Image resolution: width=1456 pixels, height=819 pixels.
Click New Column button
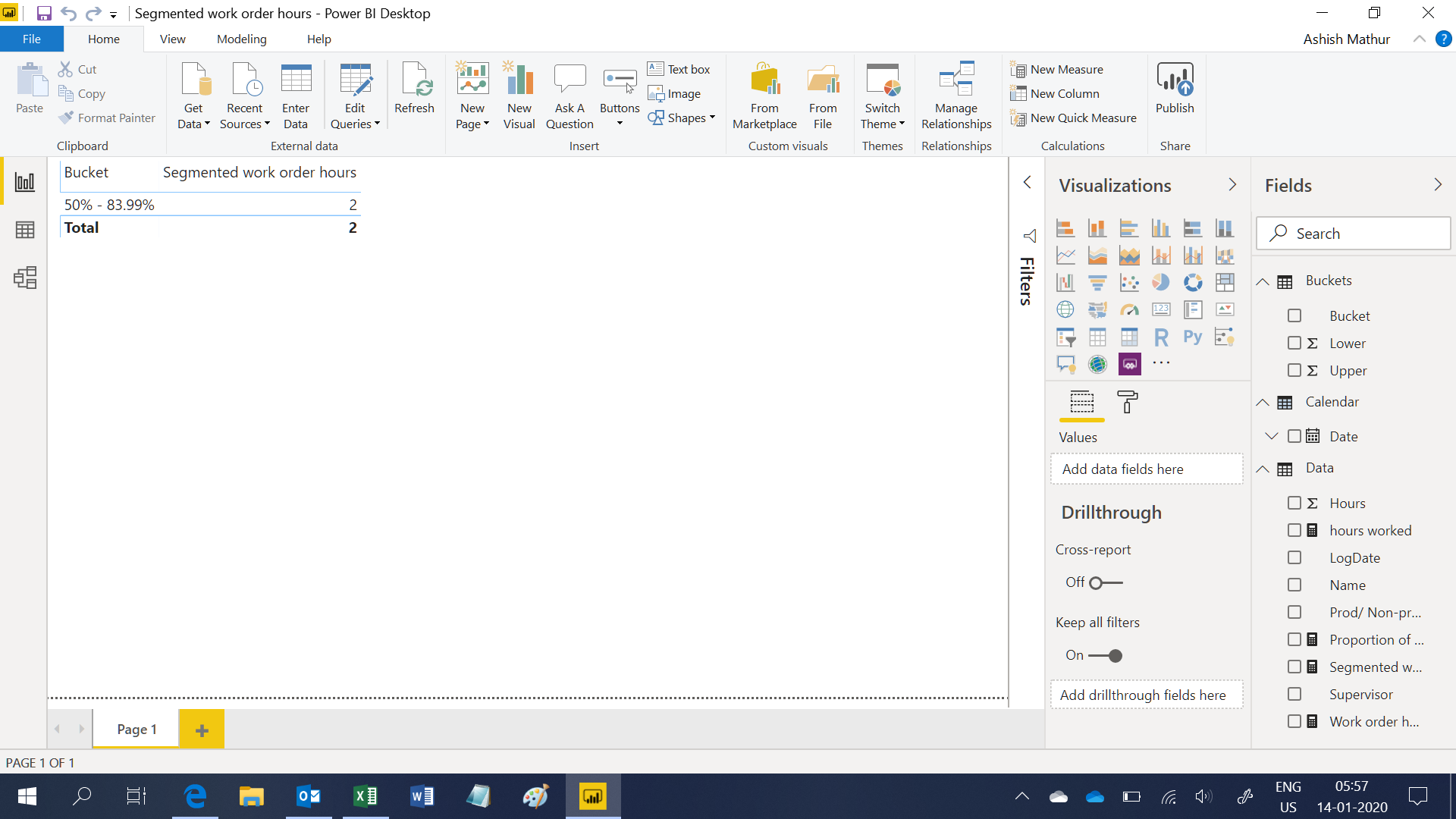click(x=1055, y=93)
